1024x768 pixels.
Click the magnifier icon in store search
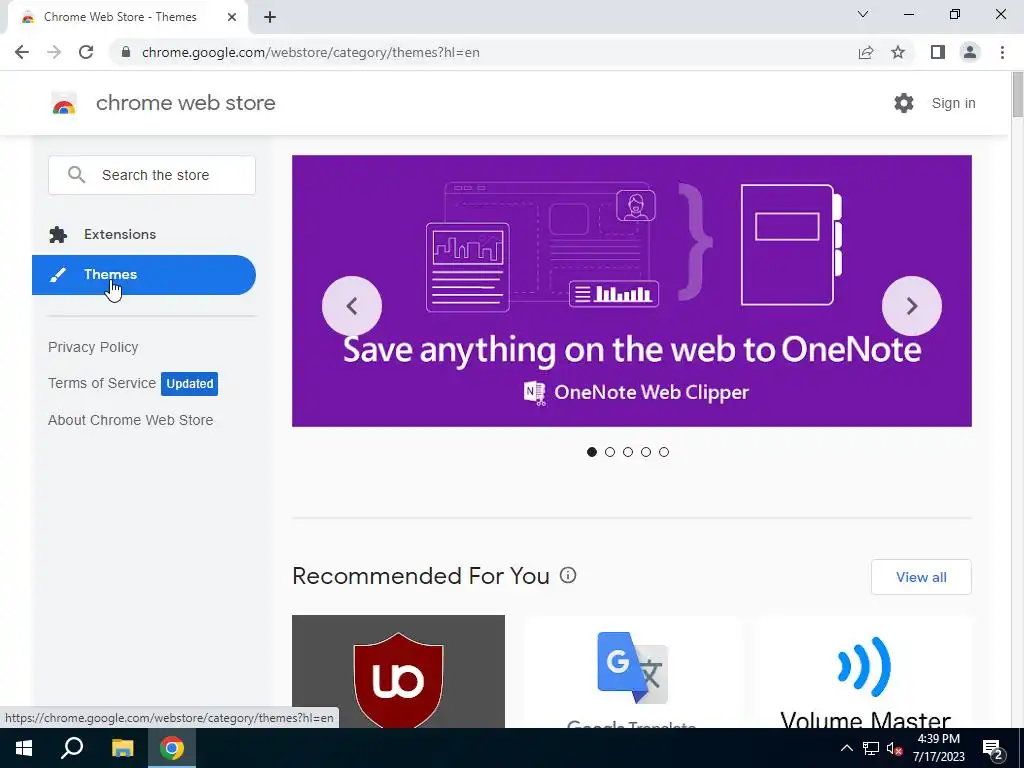tap(76, 174)
